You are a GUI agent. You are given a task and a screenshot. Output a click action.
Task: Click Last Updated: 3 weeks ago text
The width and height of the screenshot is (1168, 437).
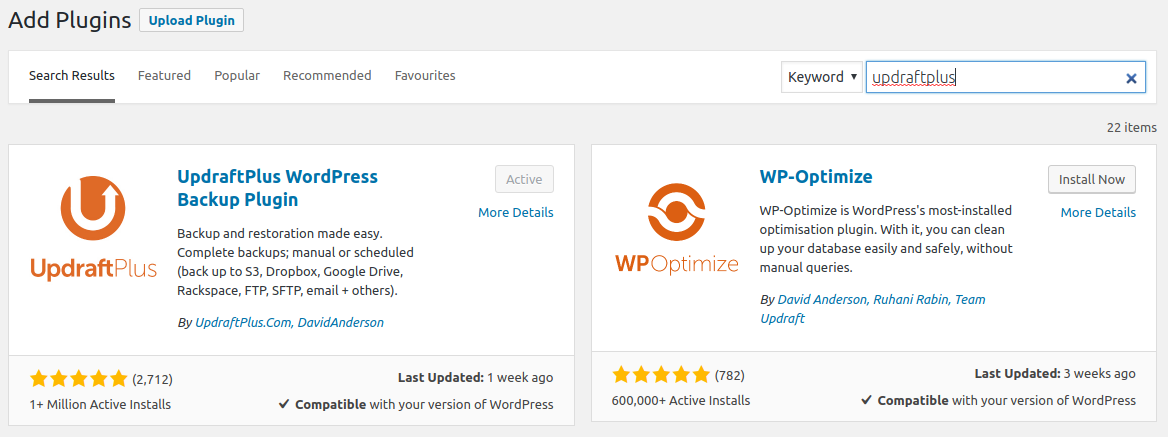pos(1055,373)
